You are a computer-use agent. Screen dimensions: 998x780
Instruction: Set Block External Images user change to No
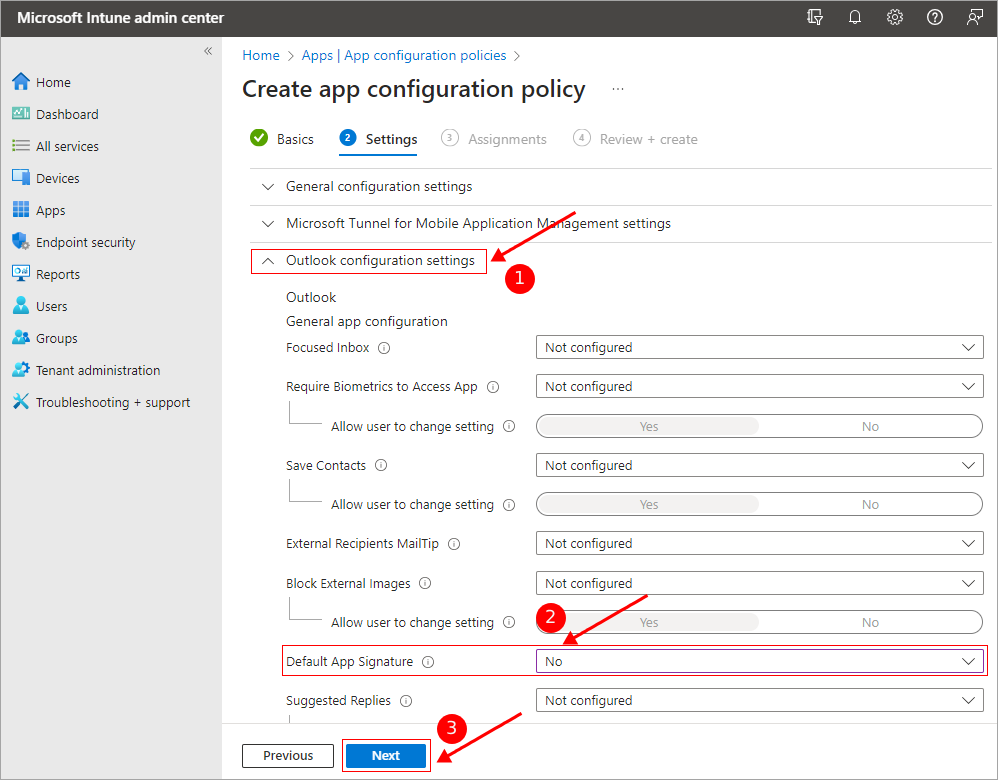[870, 622]
